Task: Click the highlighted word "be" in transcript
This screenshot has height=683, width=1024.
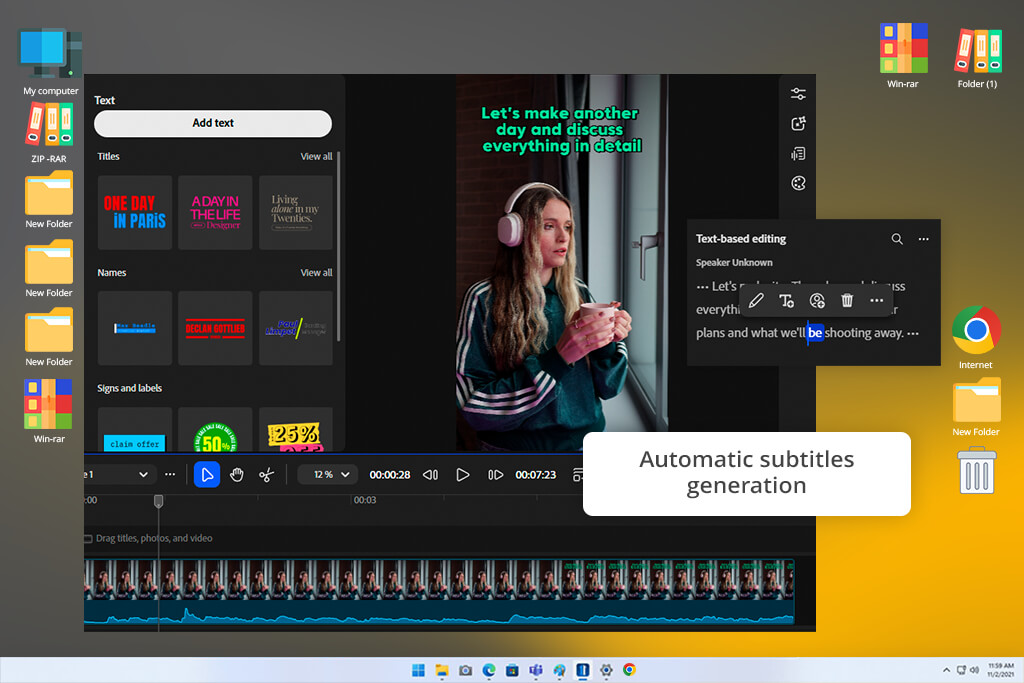Action: click(815, 332)
